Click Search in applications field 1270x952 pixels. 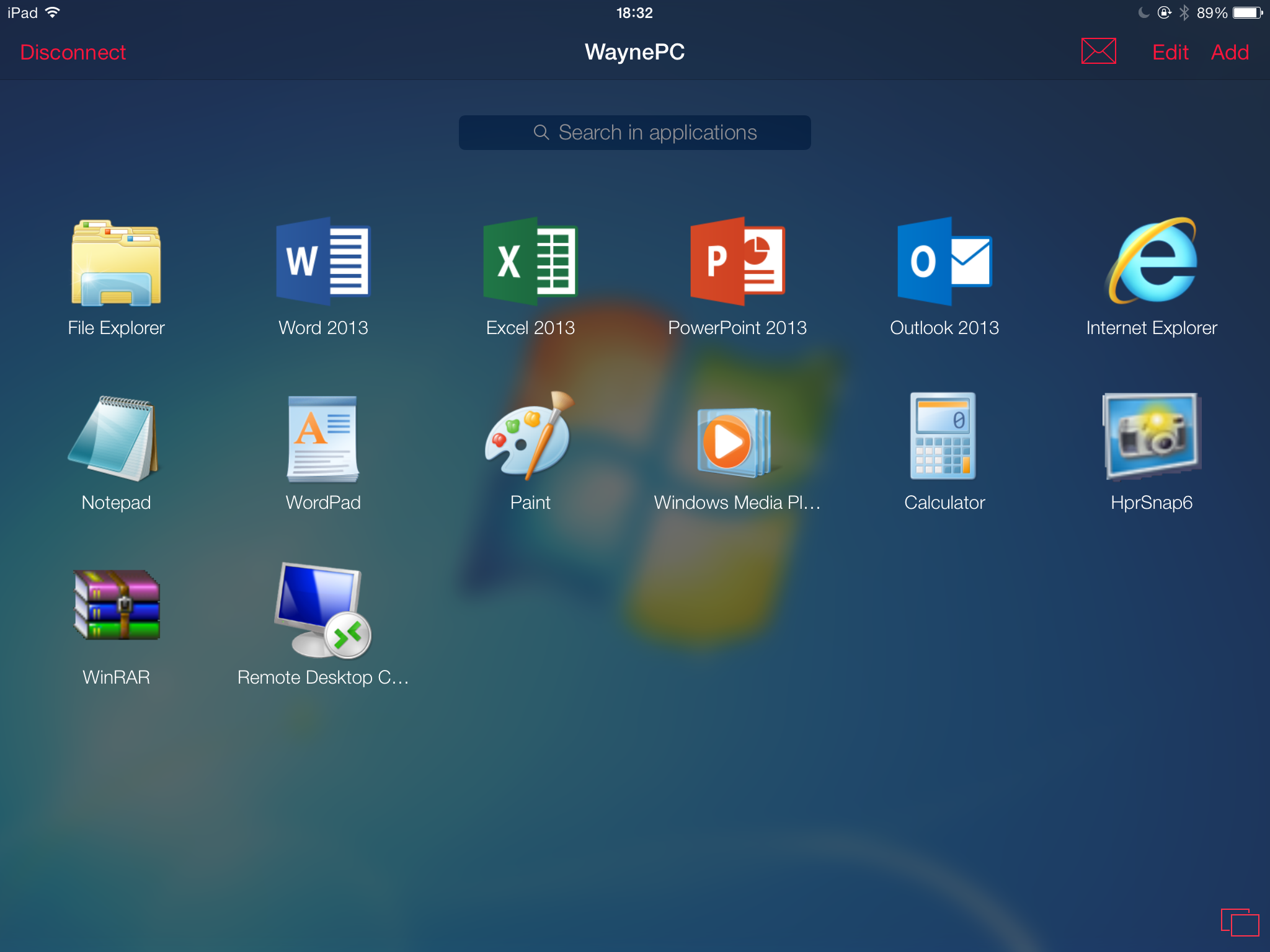(x=636, y=131)
